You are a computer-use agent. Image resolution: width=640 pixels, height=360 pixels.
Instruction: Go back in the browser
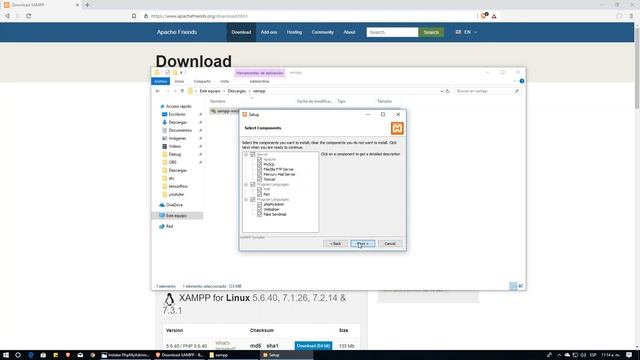coord(7,16)
